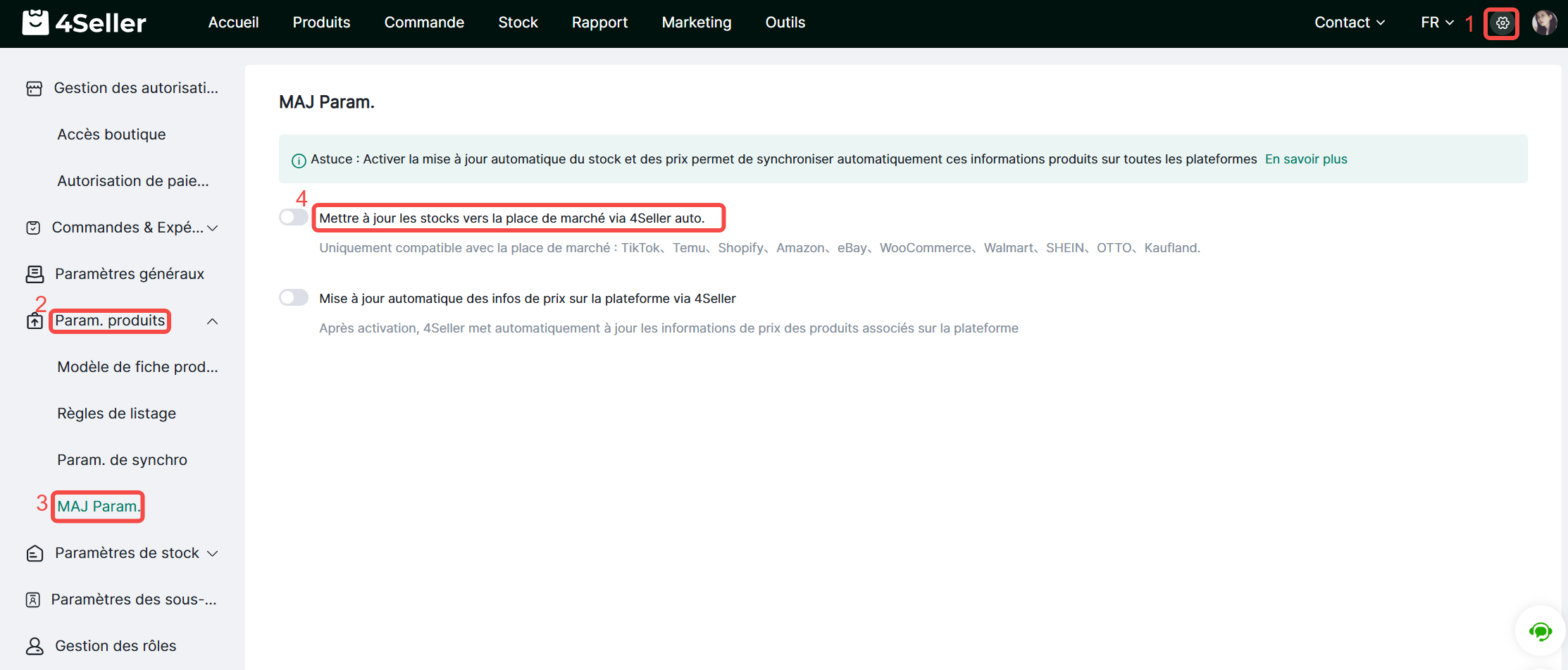This screenshot has height=670, width=1568.
Task: Click the Gestion des autorisations store icon
Action: [34, 88]
